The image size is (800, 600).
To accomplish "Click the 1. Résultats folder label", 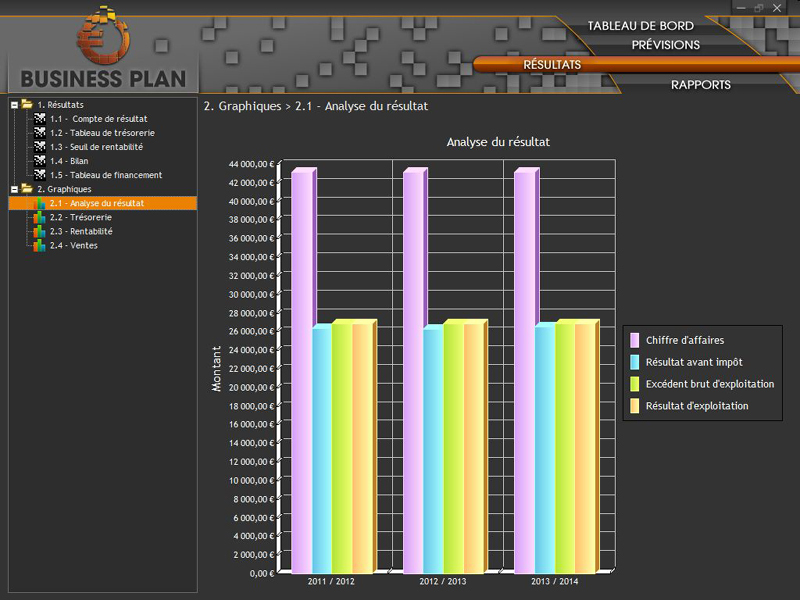I will coord(60,105).
